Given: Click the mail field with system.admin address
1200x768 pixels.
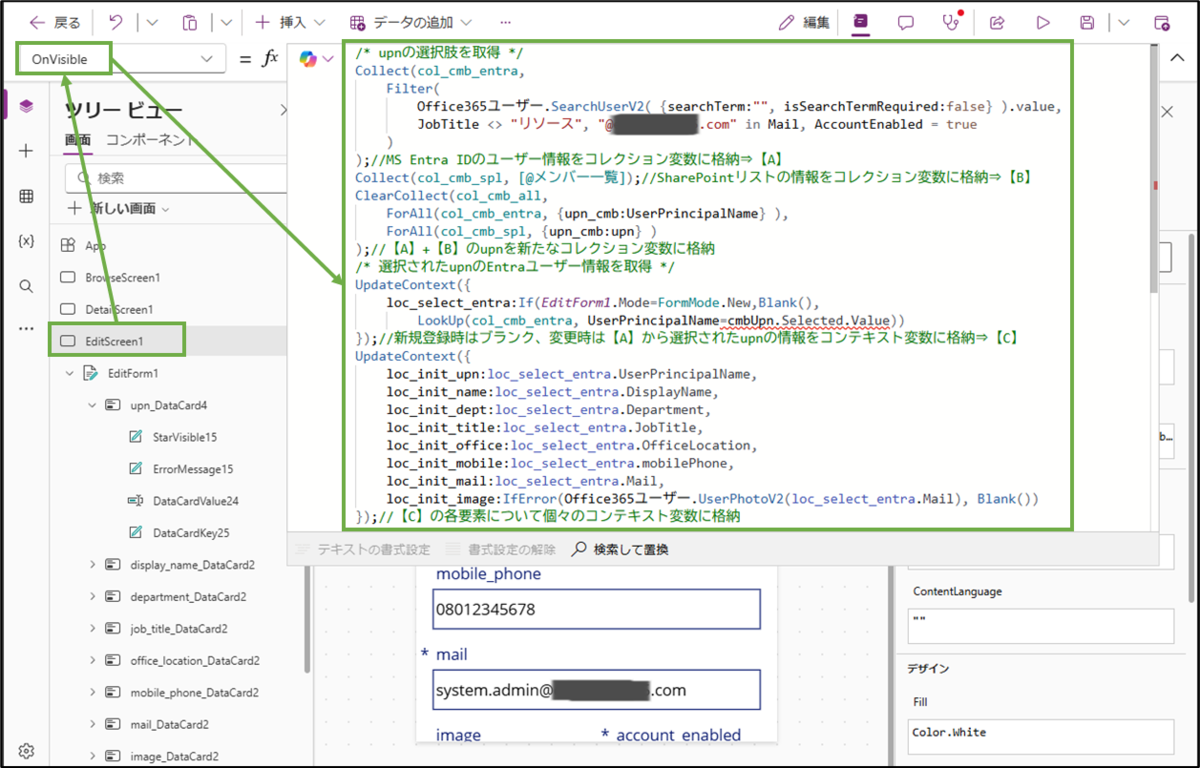Looking at the screenshot, I should click(597, 690).
